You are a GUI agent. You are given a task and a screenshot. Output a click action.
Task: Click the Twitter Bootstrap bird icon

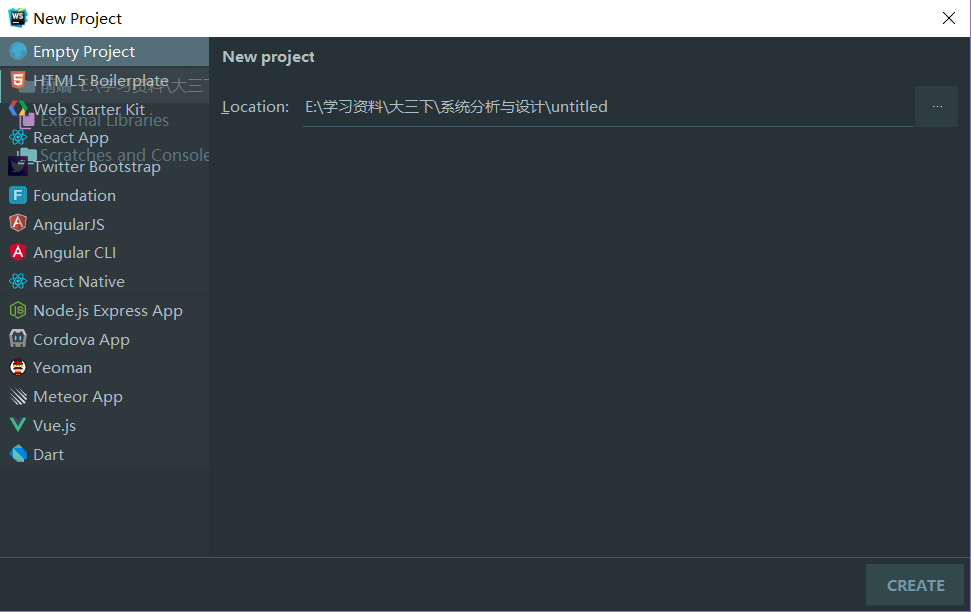(18, 166)
